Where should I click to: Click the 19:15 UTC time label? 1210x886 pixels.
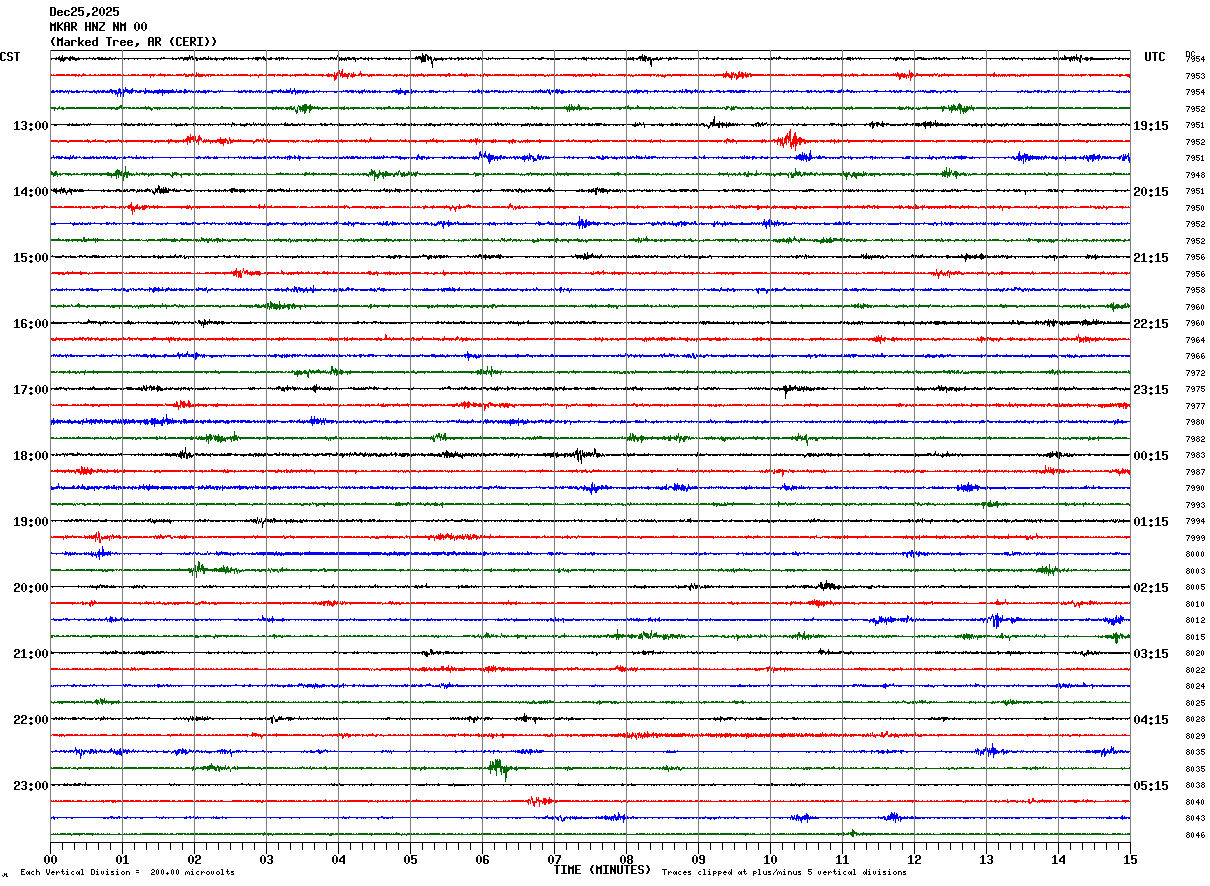pos(1151,126)
